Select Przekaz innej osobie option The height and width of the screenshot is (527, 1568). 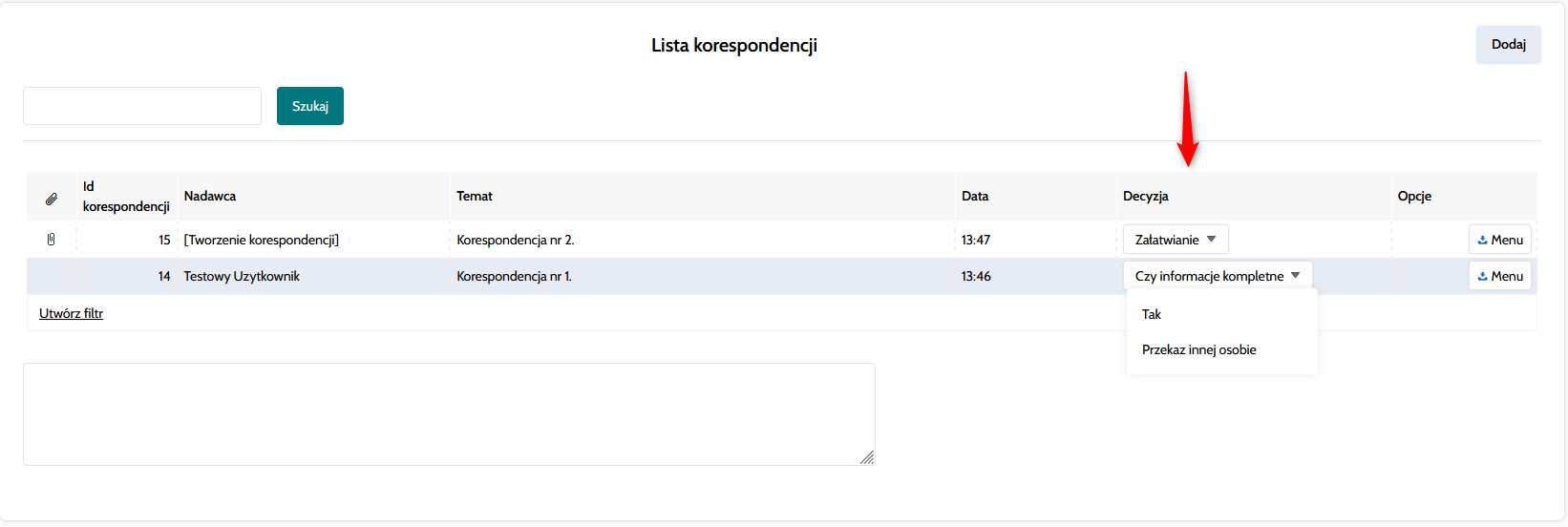pos(1198,349)
